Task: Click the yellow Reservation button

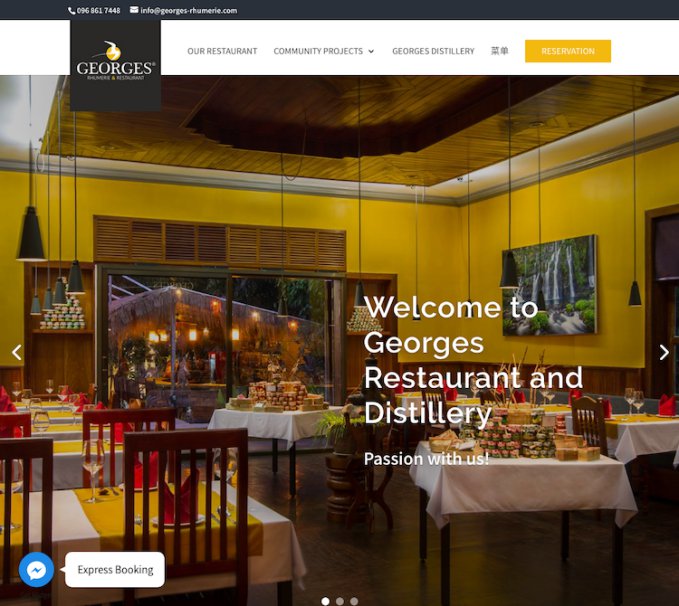Action: pos(568,51)
